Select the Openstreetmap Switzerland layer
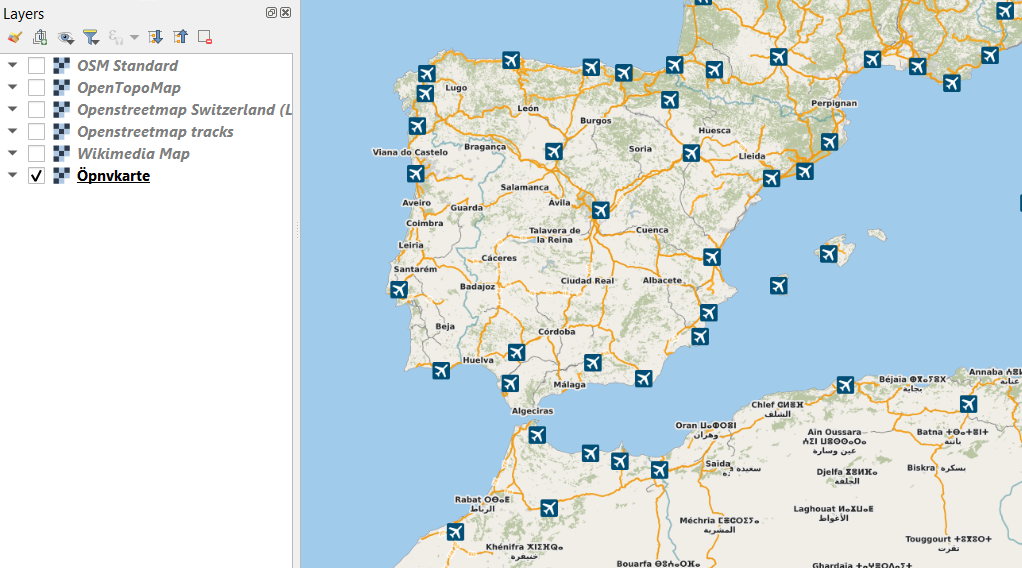The image size is (1022, 568). [184, 110]
